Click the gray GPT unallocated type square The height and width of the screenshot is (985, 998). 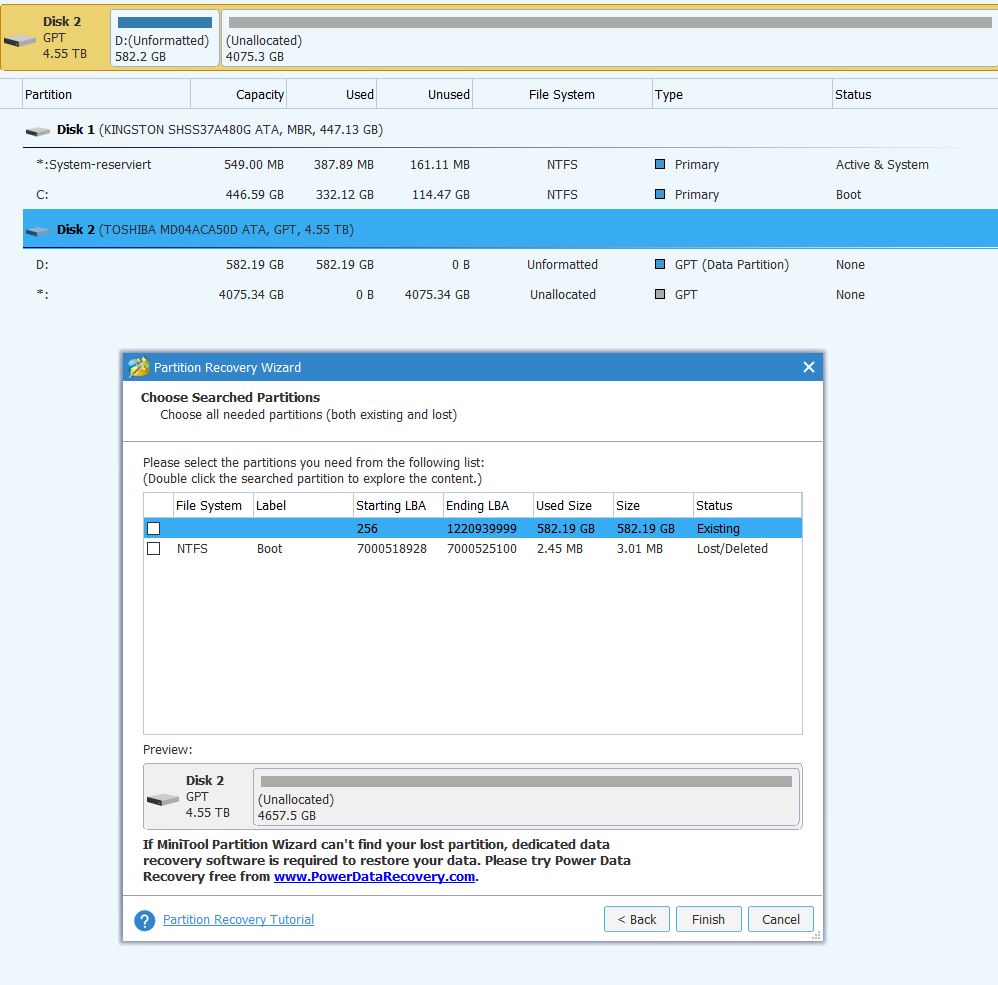(660, 294)
